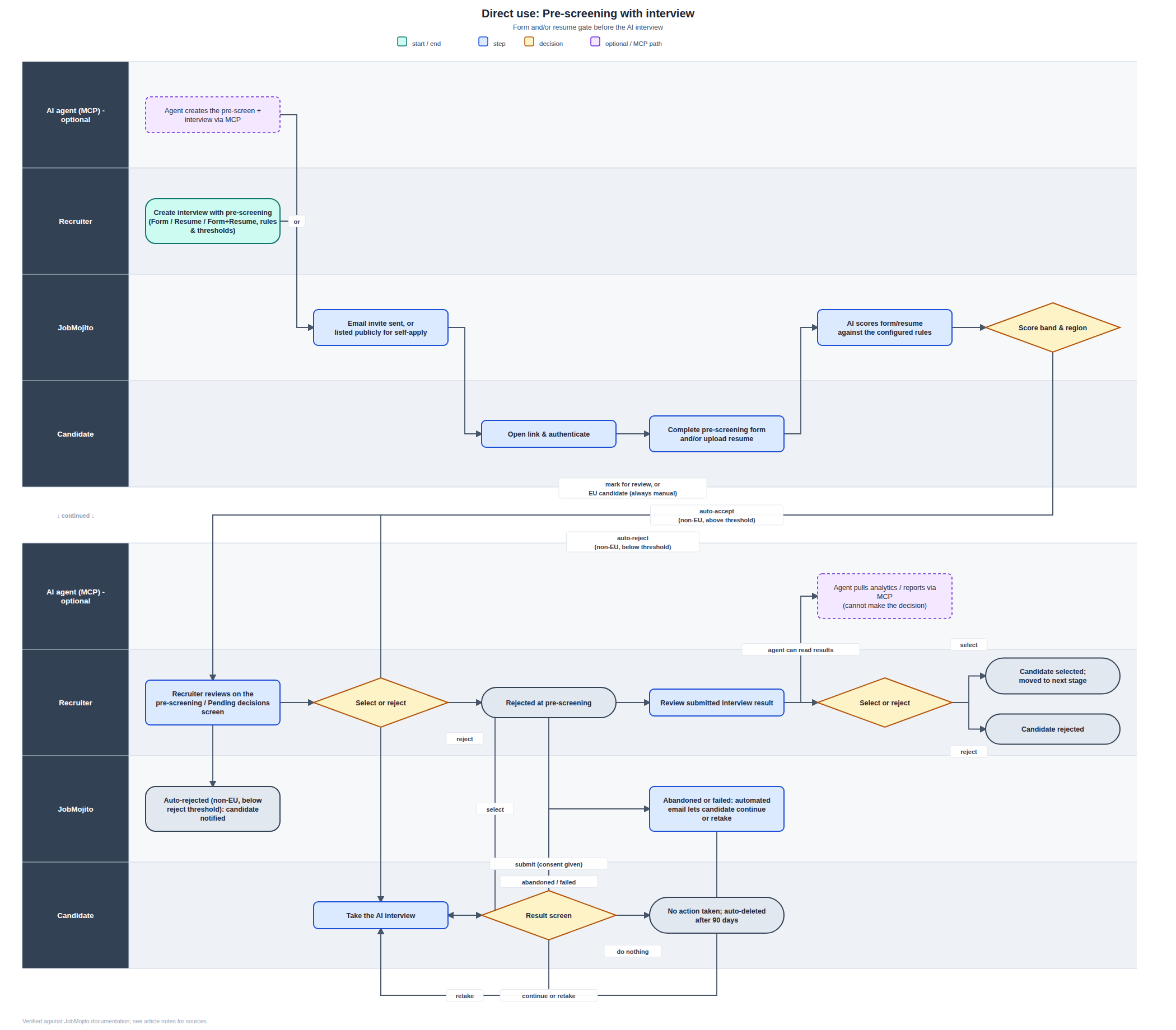
Task: Click the 'auto-reject (non-EU, below threshold)' edge label
Action: click(633, 542)
